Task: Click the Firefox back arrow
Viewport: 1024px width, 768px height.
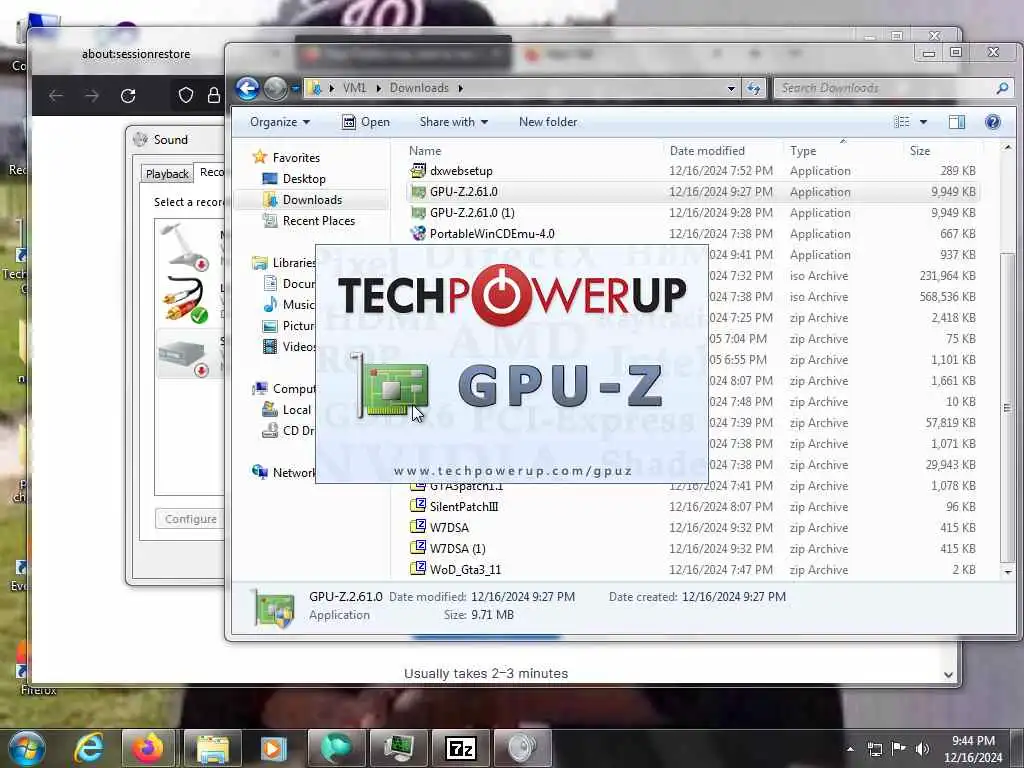Action: pyautogui.click(x=56, y=96)
